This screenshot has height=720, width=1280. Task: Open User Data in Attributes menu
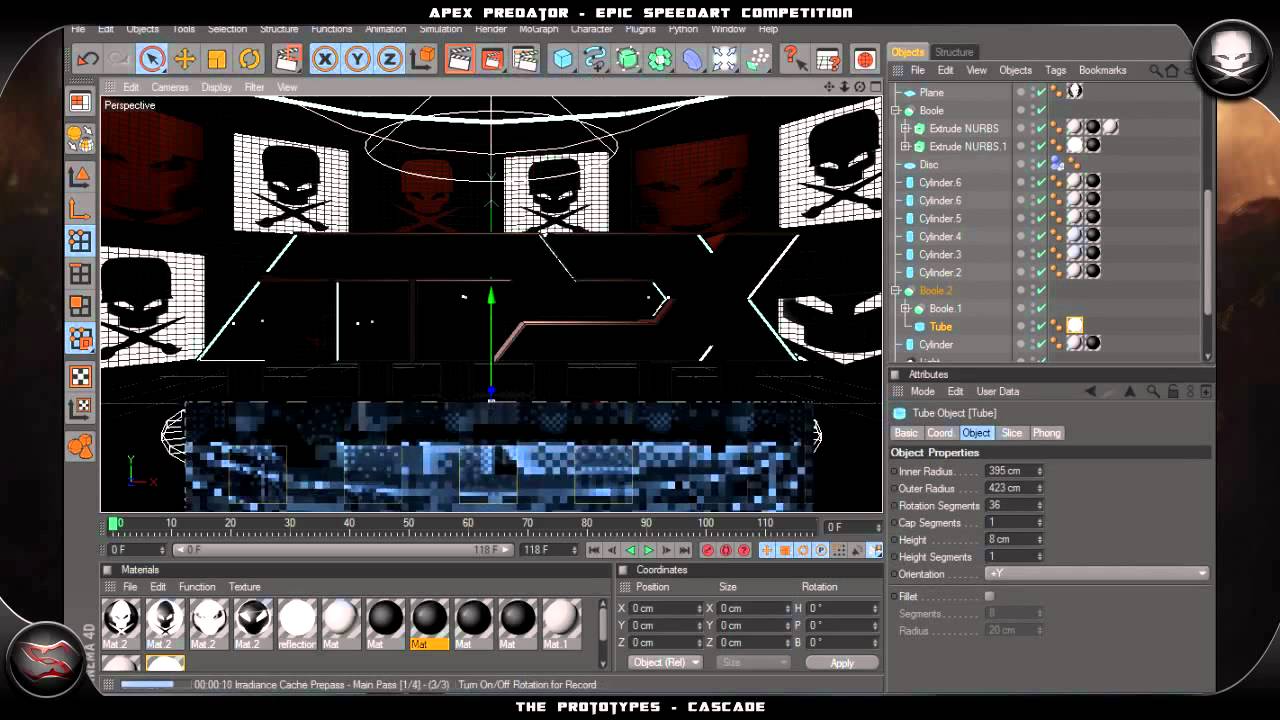[x=997, y=391]
